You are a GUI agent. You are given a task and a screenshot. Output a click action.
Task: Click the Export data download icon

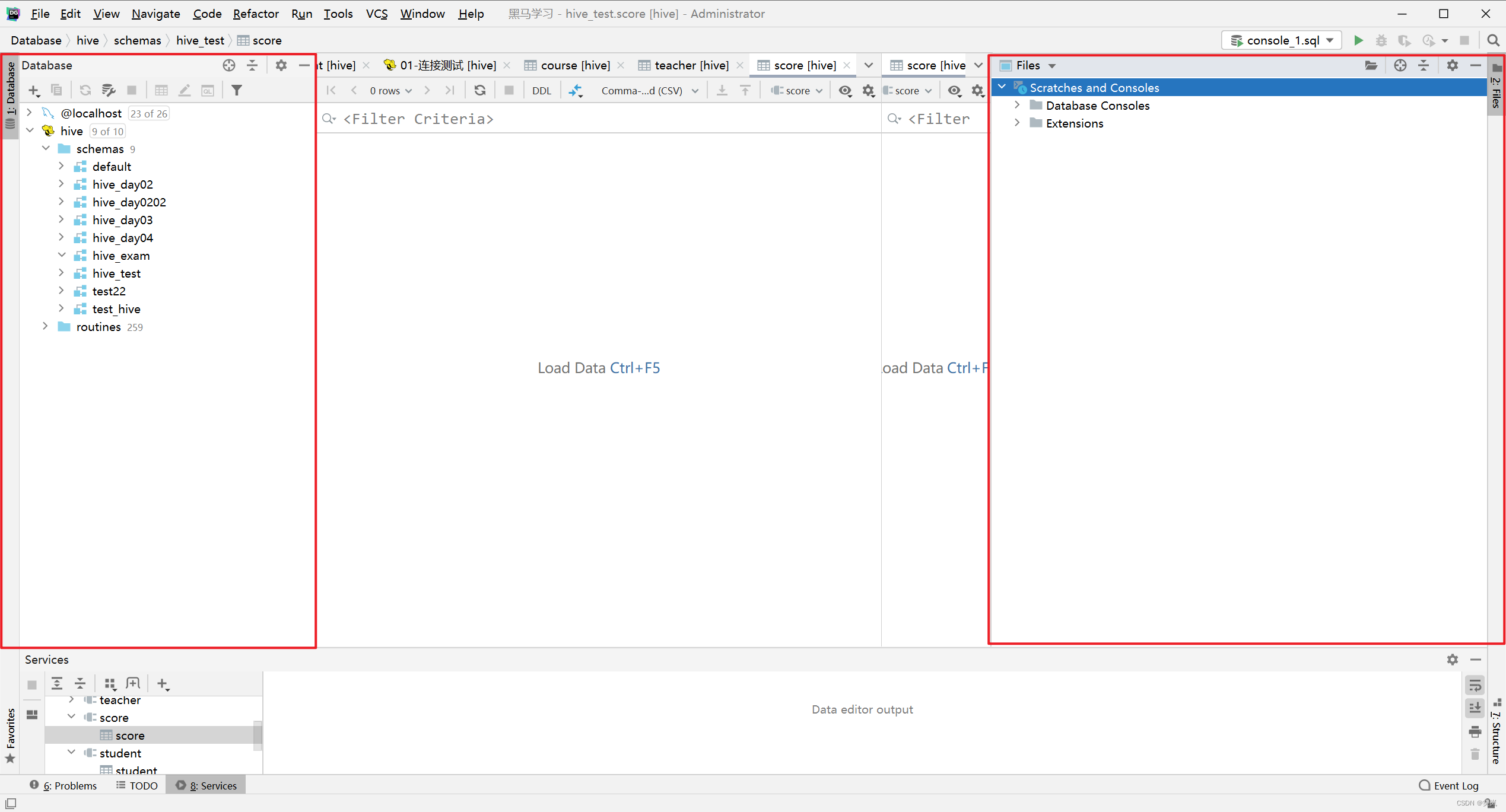(722, 90)
